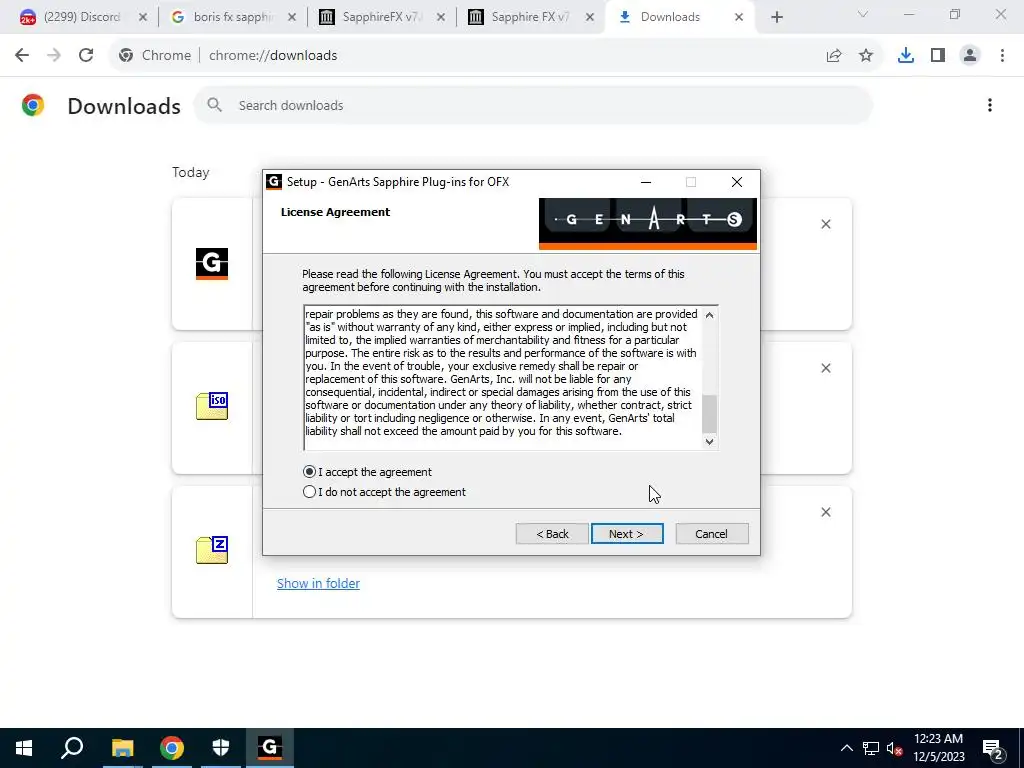
Task: Click the Chrome logo on Downloads page
Action: [33, 105]
